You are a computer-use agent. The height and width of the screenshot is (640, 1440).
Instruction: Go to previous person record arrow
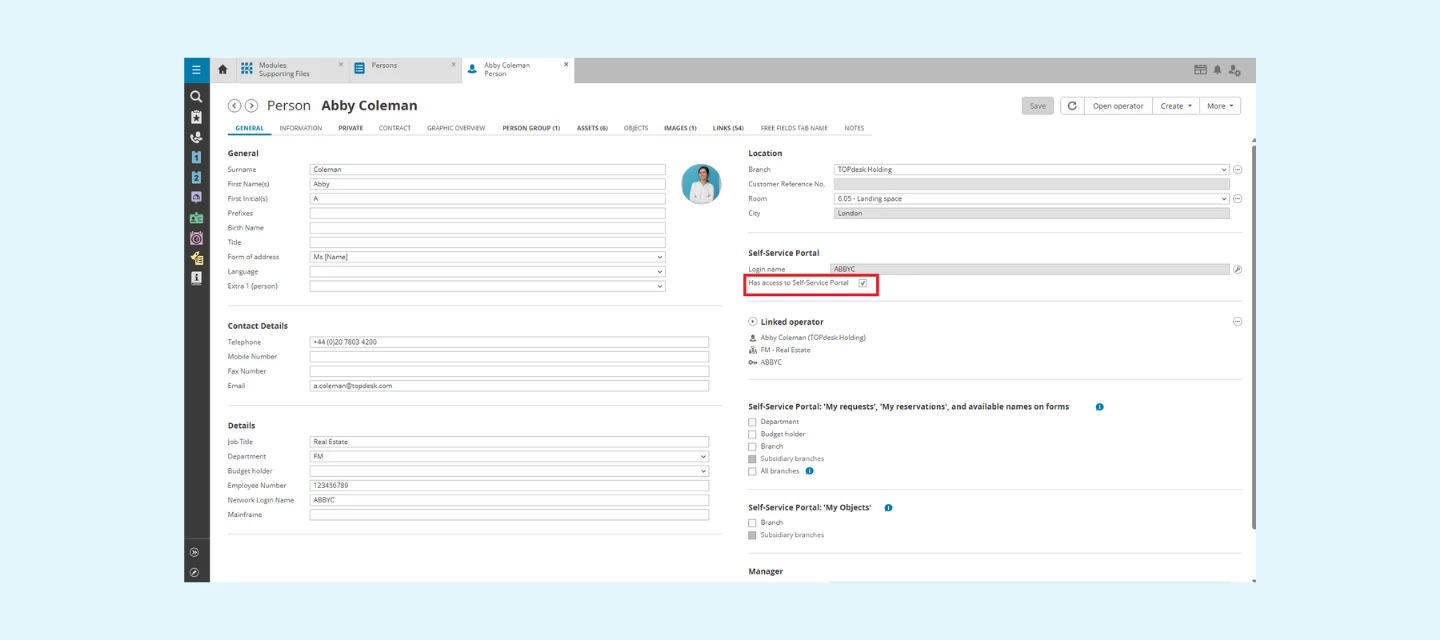[x=234, y=106]
